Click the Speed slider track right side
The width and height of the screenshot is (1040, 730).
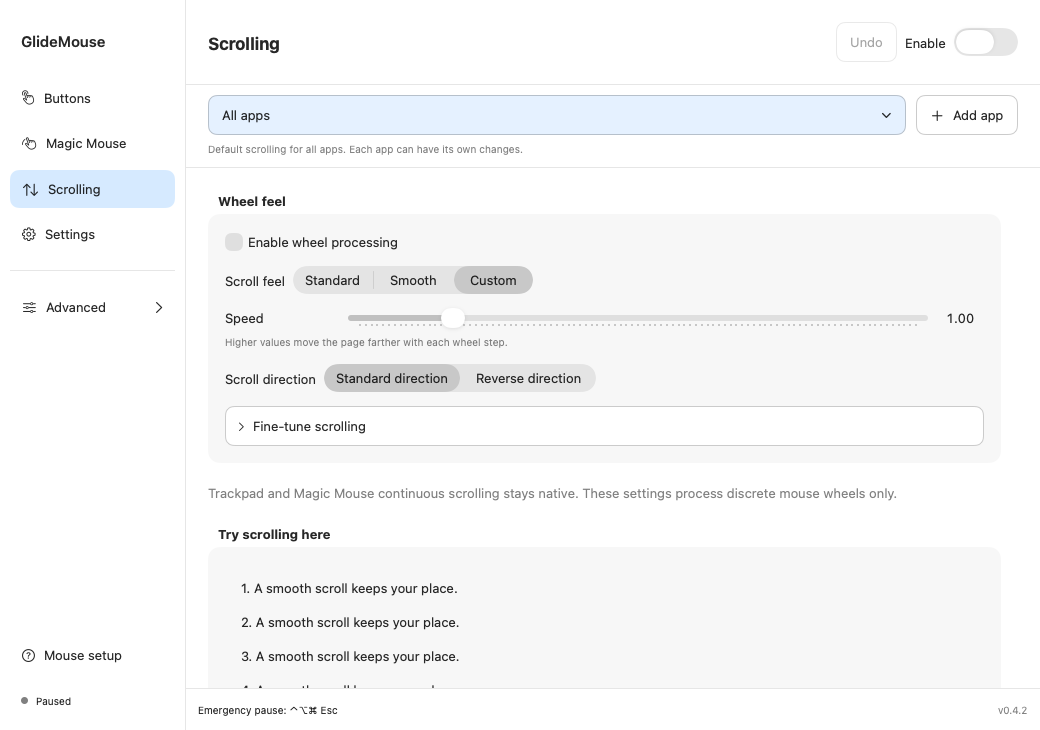[696, 318]
